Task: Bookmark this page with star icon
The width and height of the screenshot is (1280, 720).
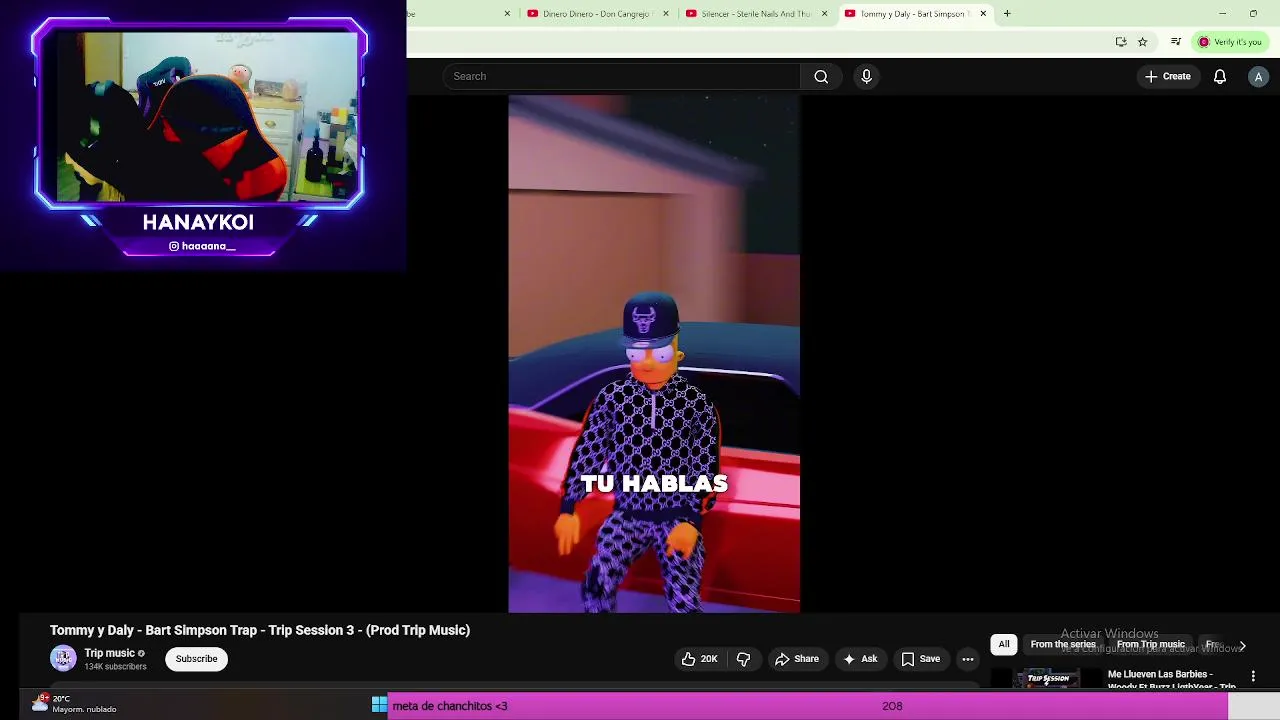Action: point(1142,42)
